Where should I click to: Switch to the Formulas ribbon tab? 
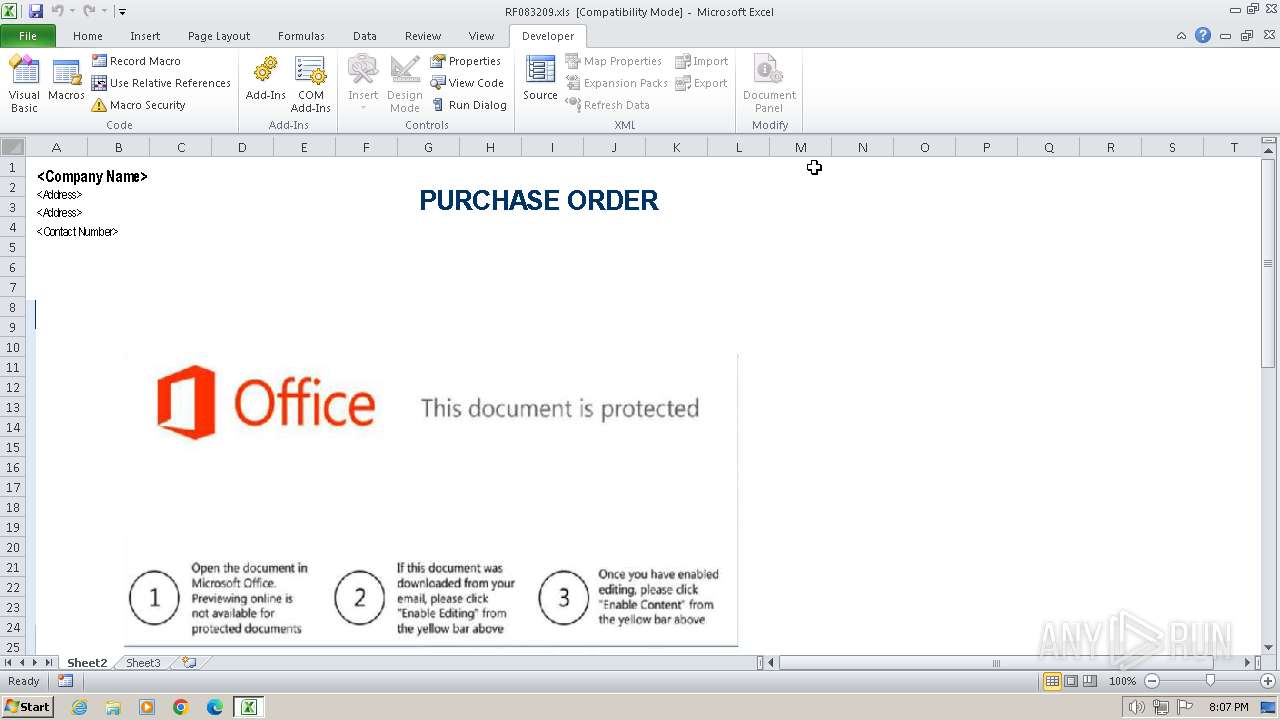(301, 36)
